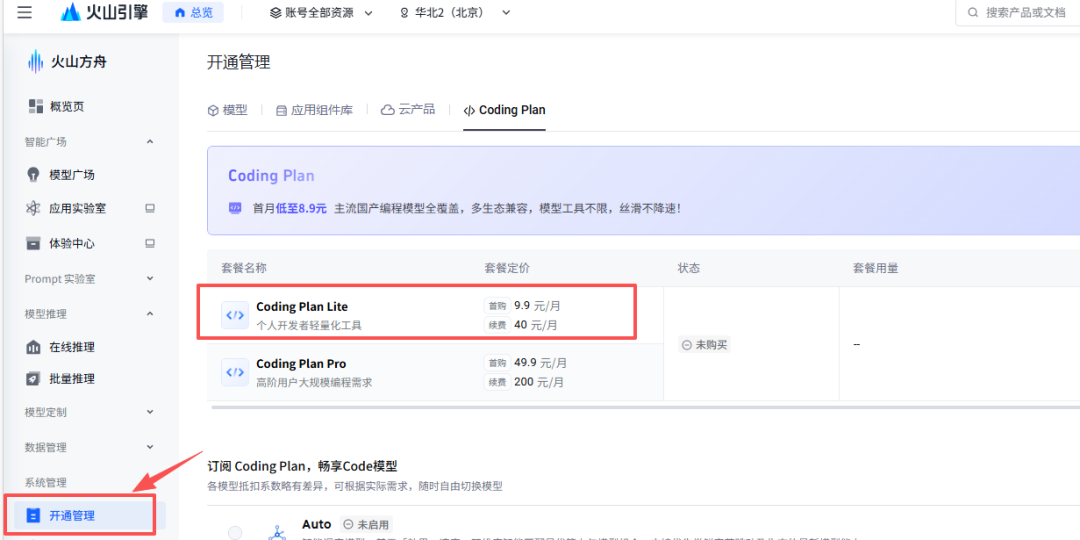Go to 总览 home button
The width and height of the screenshot is (1080, 540).
point(193,12)
